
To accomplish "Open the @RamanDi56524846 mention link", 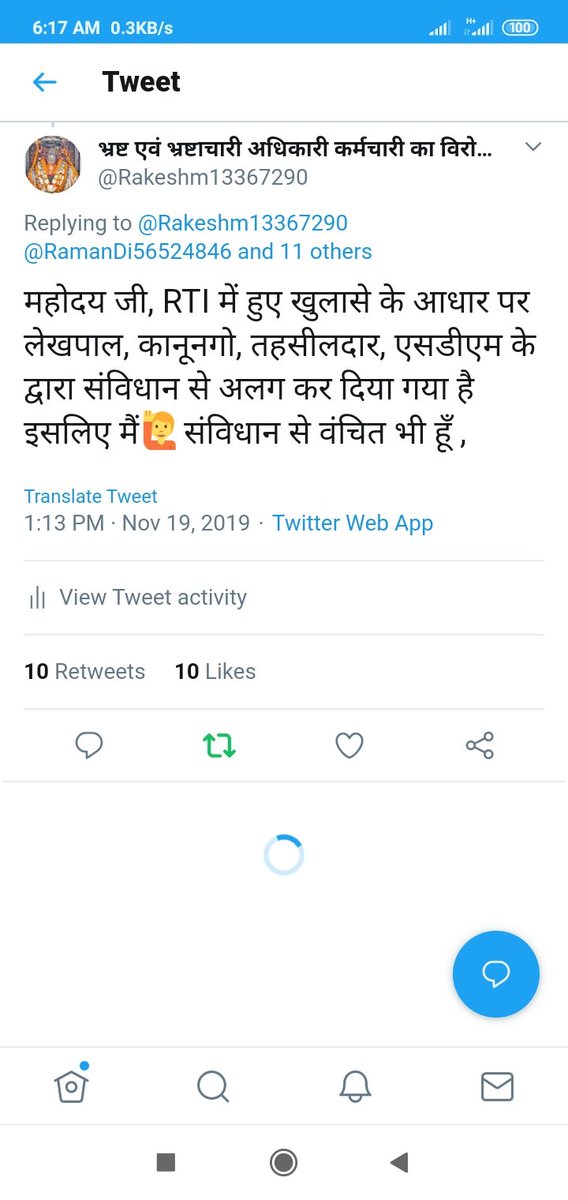I will 128,251.
